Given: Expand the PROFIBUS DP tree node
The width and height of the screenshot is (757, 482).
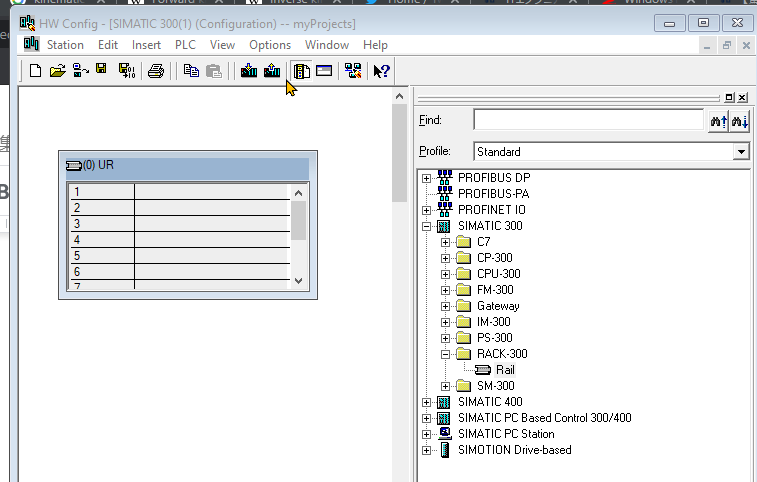Looking at the screenshot, I should point(426,178).
